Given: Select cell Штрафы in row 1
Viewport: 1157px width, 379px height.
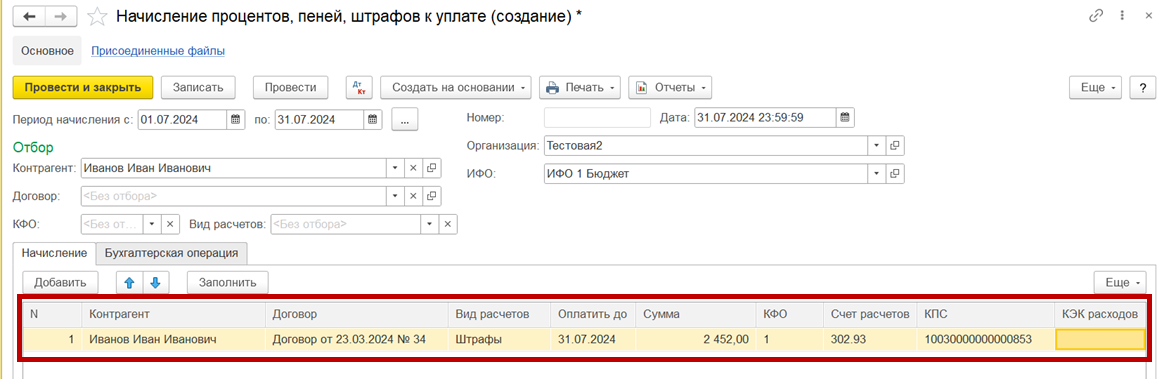Looking at the screenshot, I should (500, 340).
